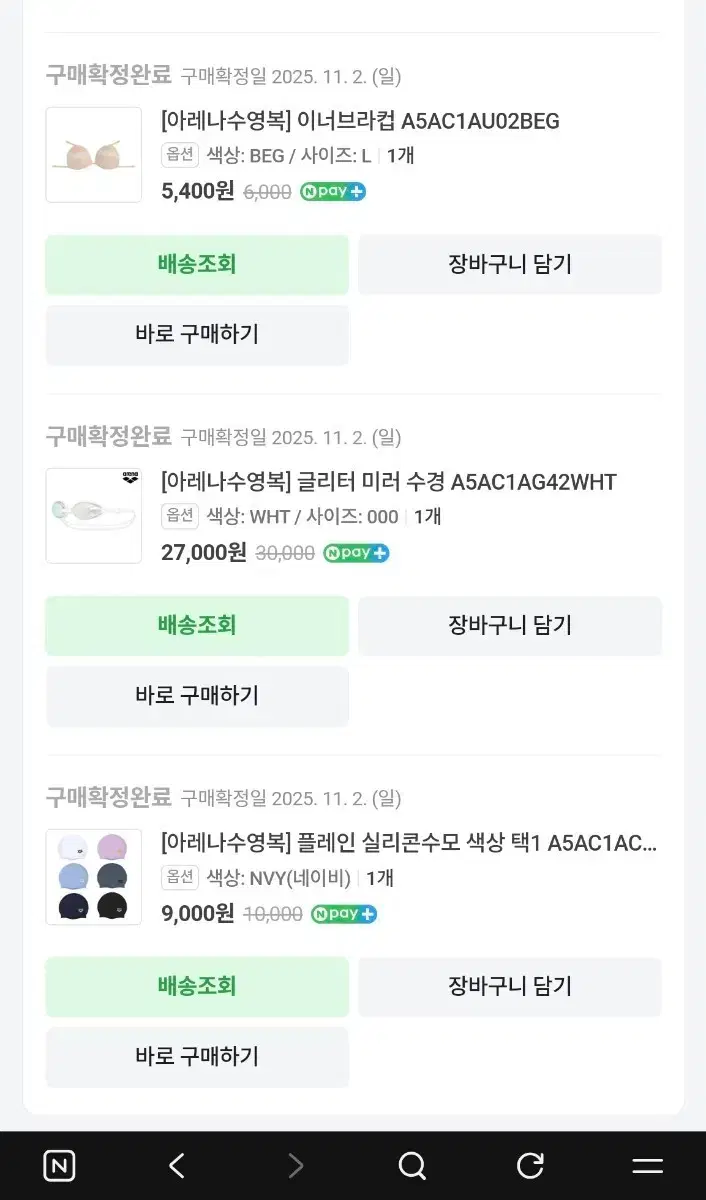
Task: Open the hamburger menu icon
Action: (648, 1165)
